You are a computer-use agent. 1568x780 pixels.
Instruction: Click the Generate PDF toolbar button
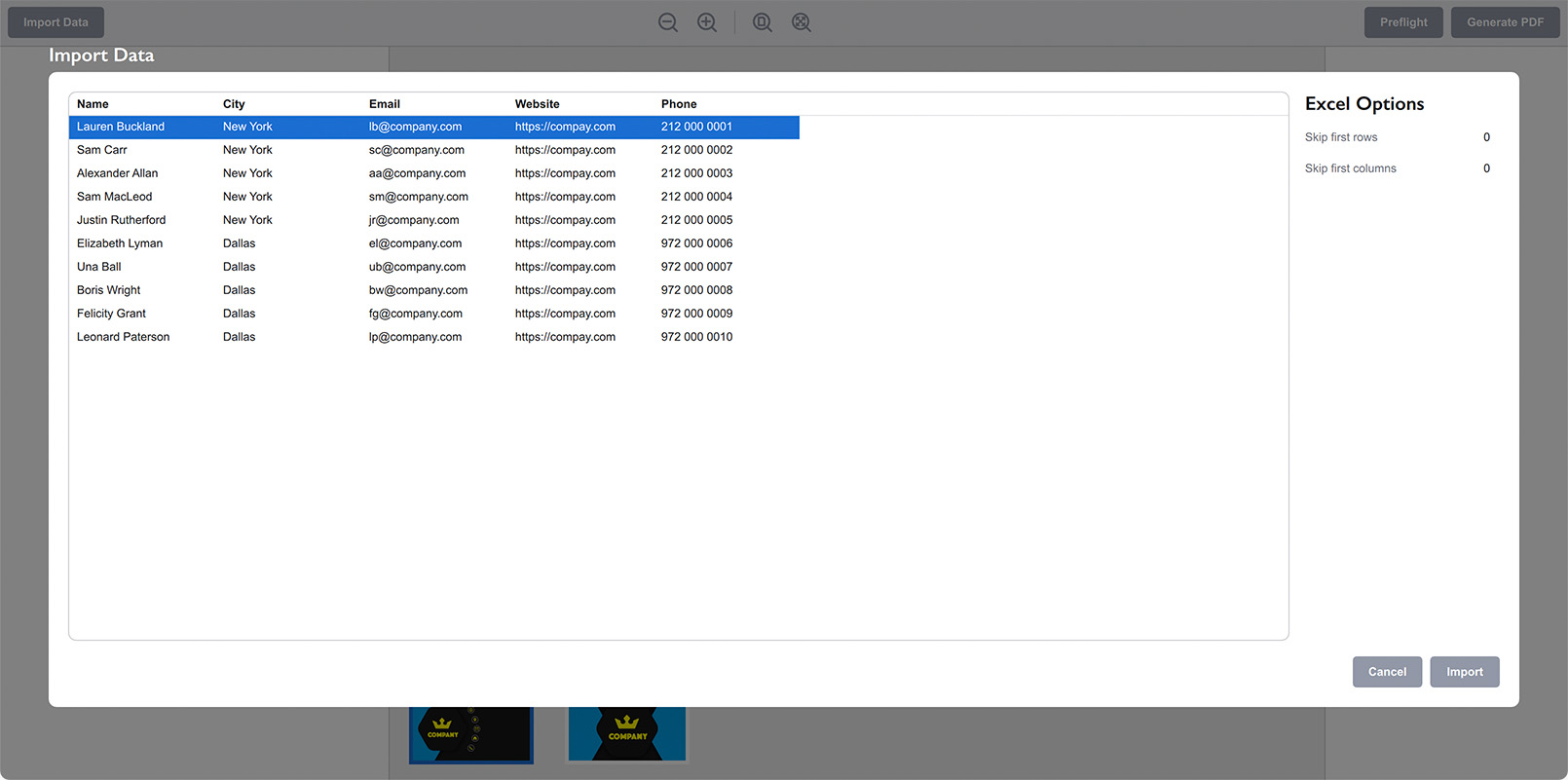[x=1505, y=22]
